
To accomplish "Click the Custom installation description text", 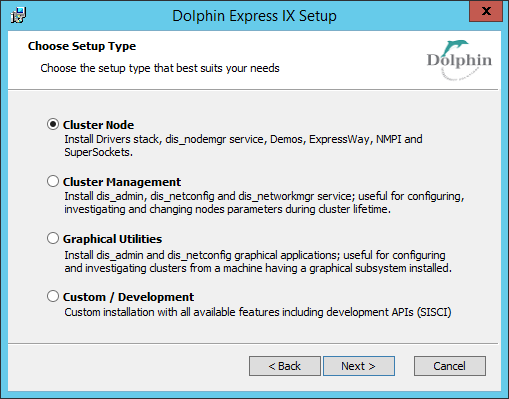I will [258, 312].
